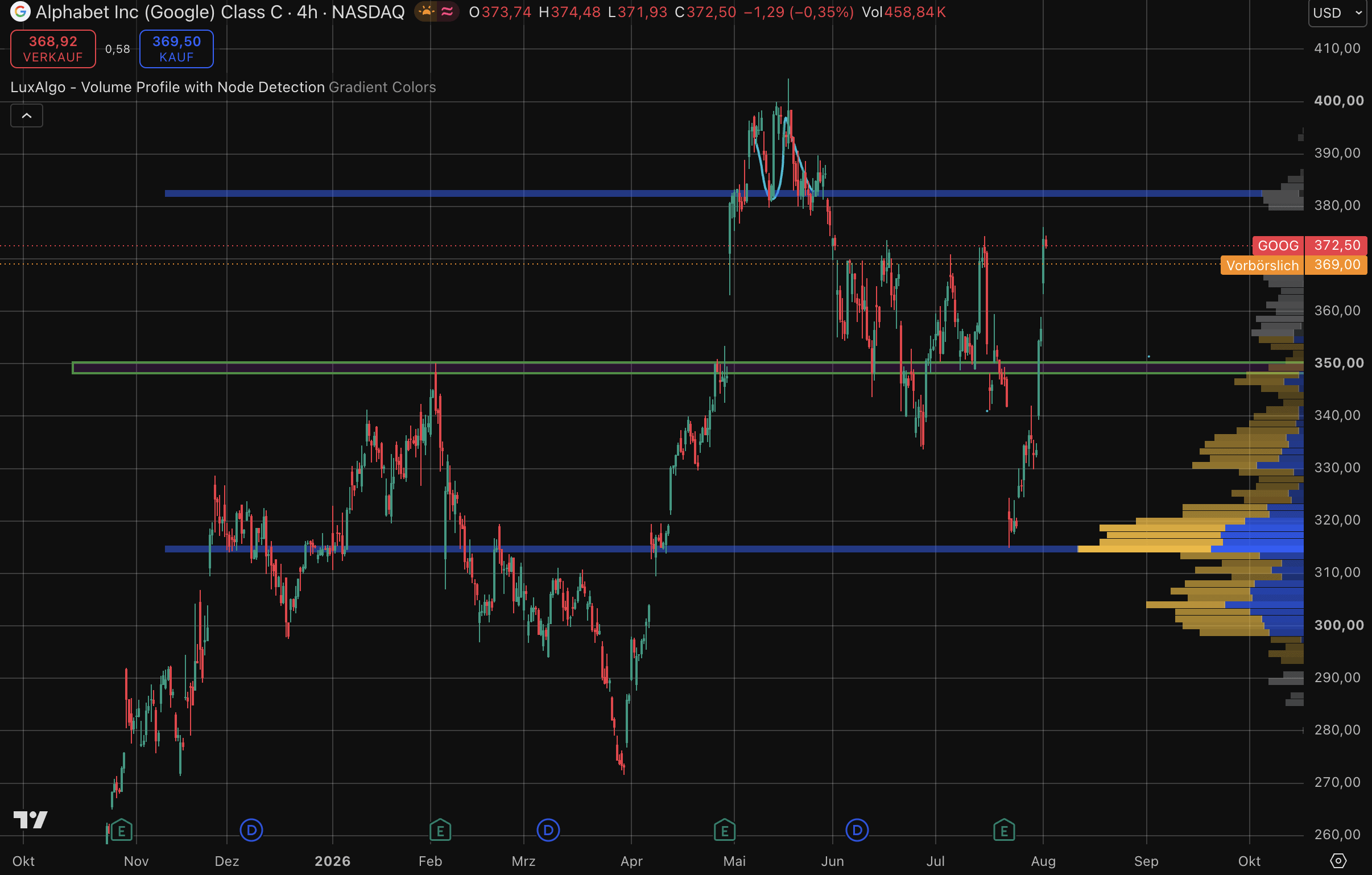Click the pink wavy lines icon in header
This screenshot has width=1372, height=875.
447,11
